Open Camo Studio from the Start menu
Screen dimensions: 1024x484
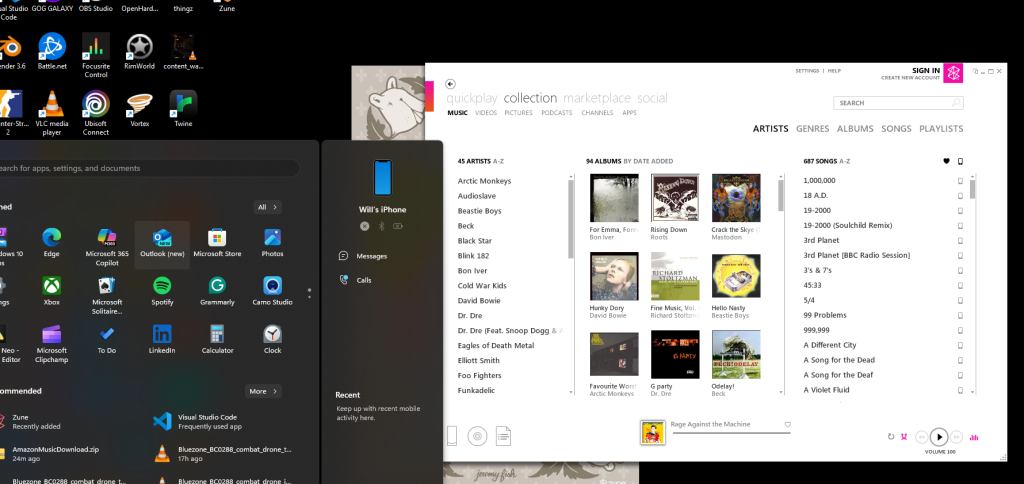pyautogui.click(x=272, y=291)
